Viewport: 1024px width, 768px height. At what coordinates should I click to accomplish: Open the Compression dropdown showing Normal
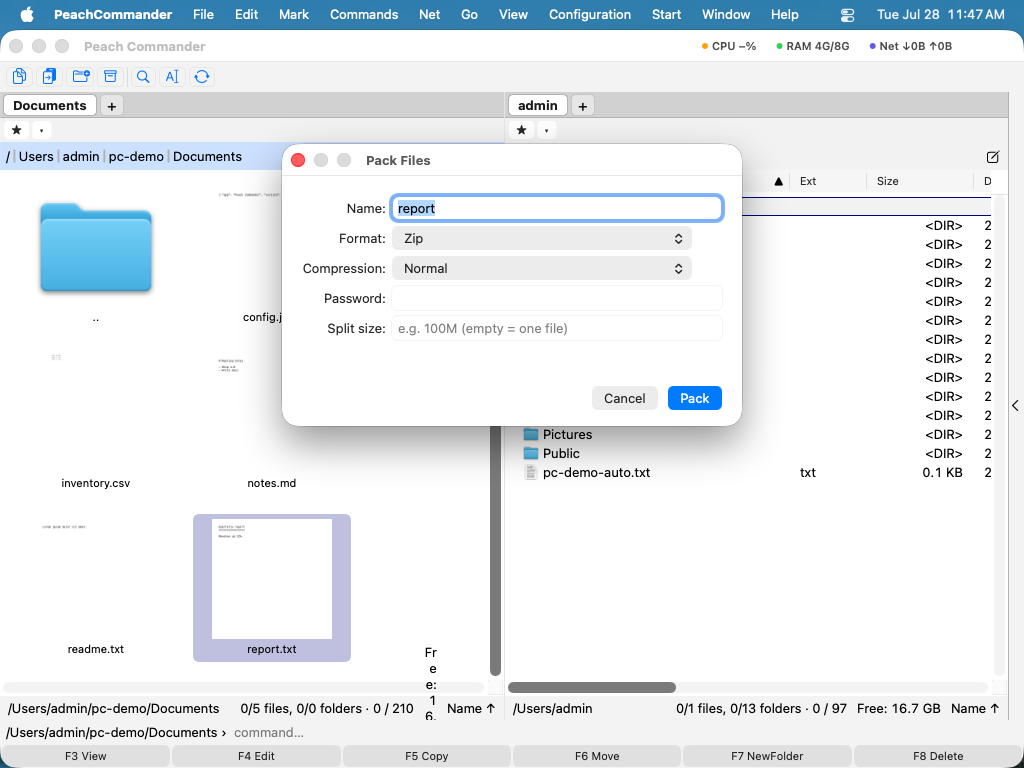pyautogui.click(x=541, y=268)
